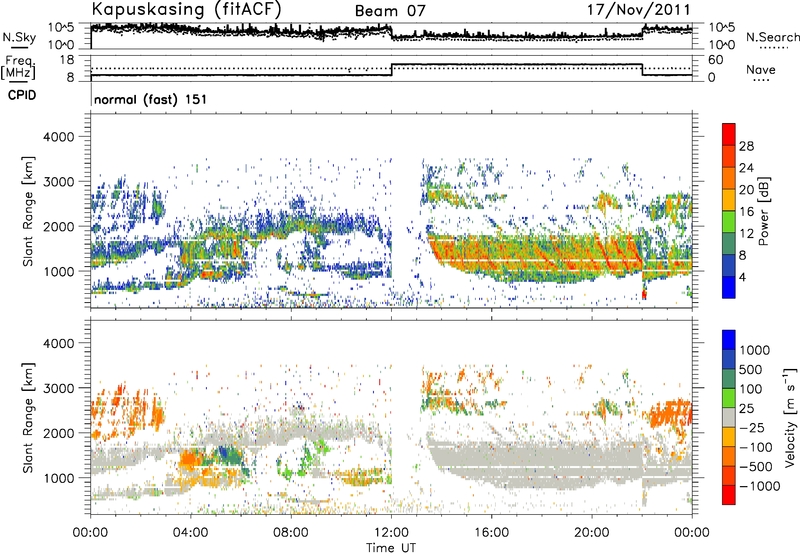Click the "-25" label on the velocity colorbar
The image size is (800, 554).
(x=751, y=428)
